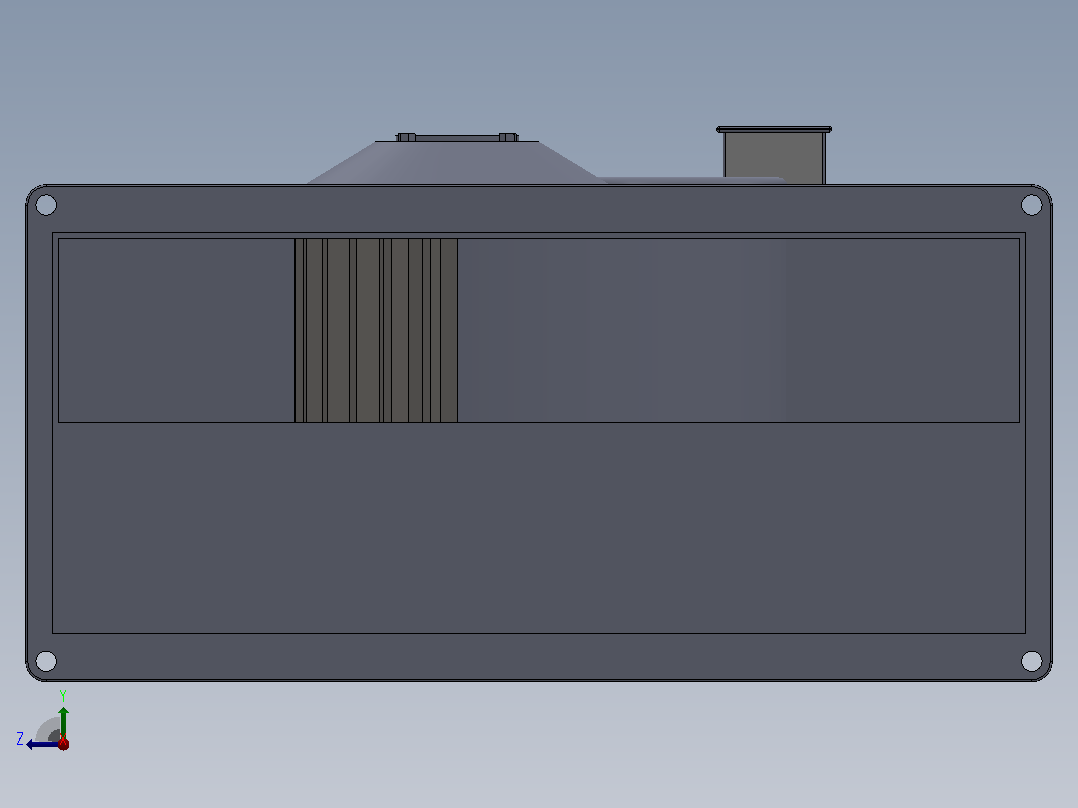Click the green Y axis arrow of the triad
Image resolution: width=1078 pixels, height=808 pixels.
63,721
